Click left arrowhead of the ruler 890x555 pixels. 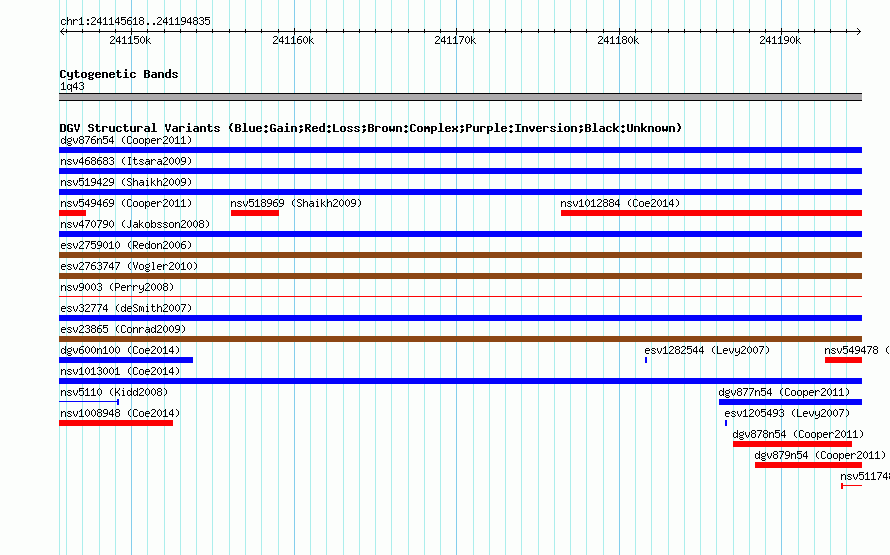62,32
